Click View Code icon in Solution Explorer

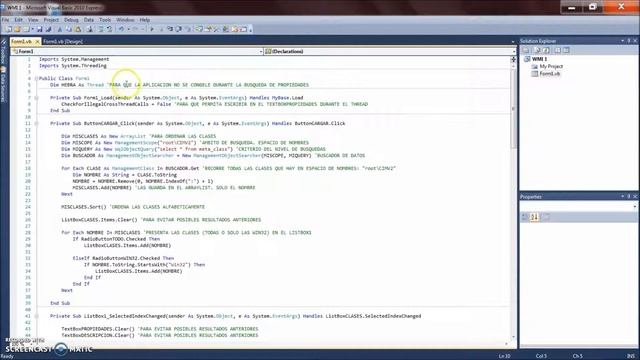557,50
